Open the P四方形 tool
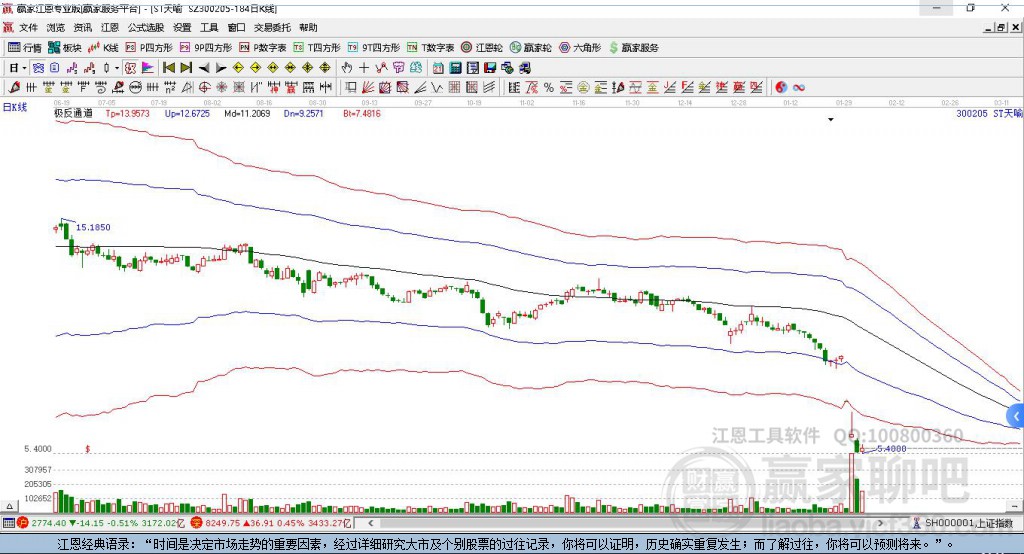Screen dimensions: 1024x554 (x=149, y=48)
